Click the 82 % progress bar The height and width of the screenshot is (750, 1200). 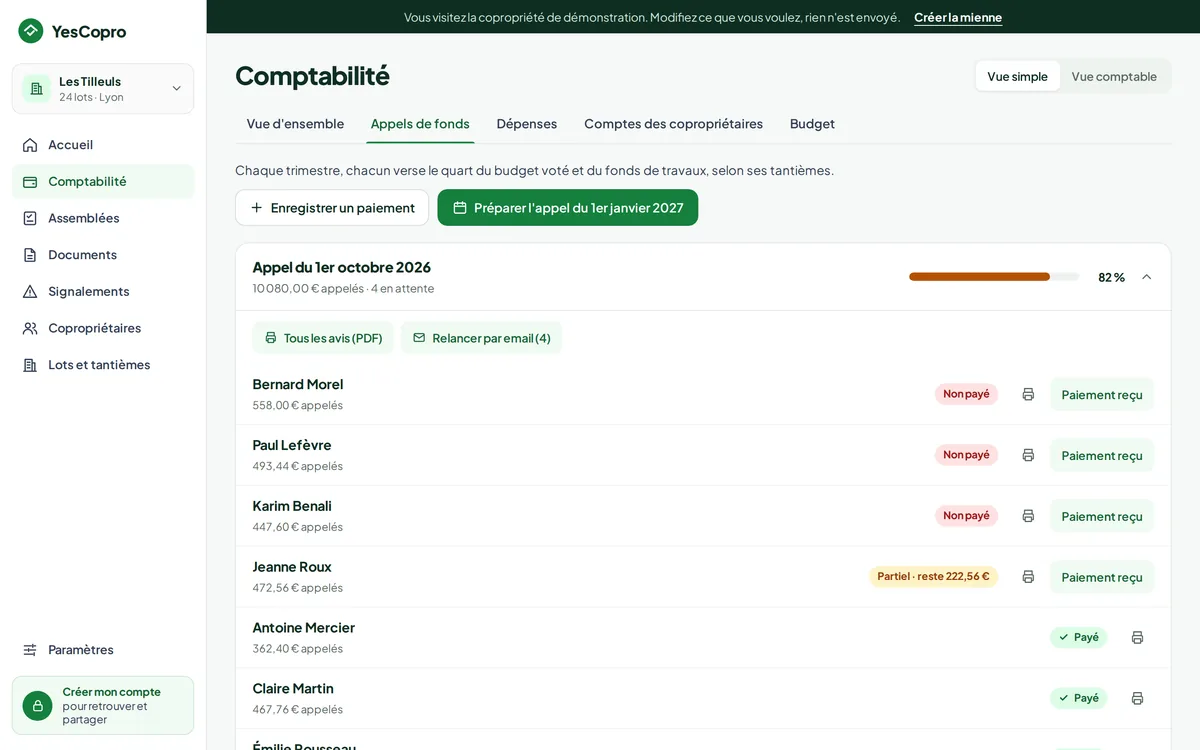994,277
